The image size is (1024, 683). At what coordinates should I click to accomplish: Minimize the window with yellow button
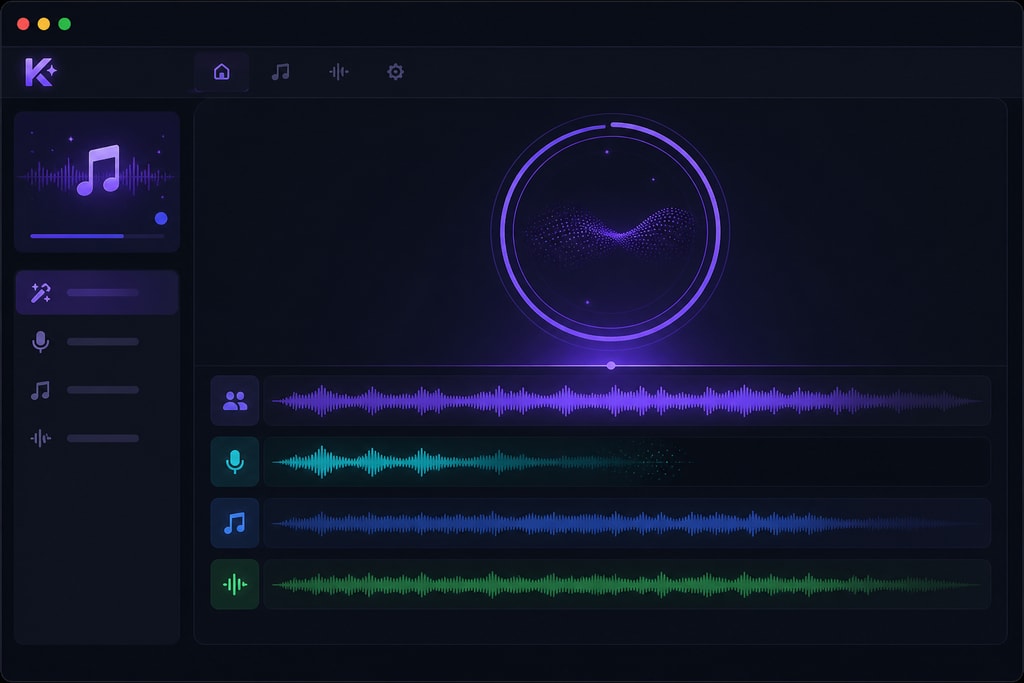coord(44,24)
